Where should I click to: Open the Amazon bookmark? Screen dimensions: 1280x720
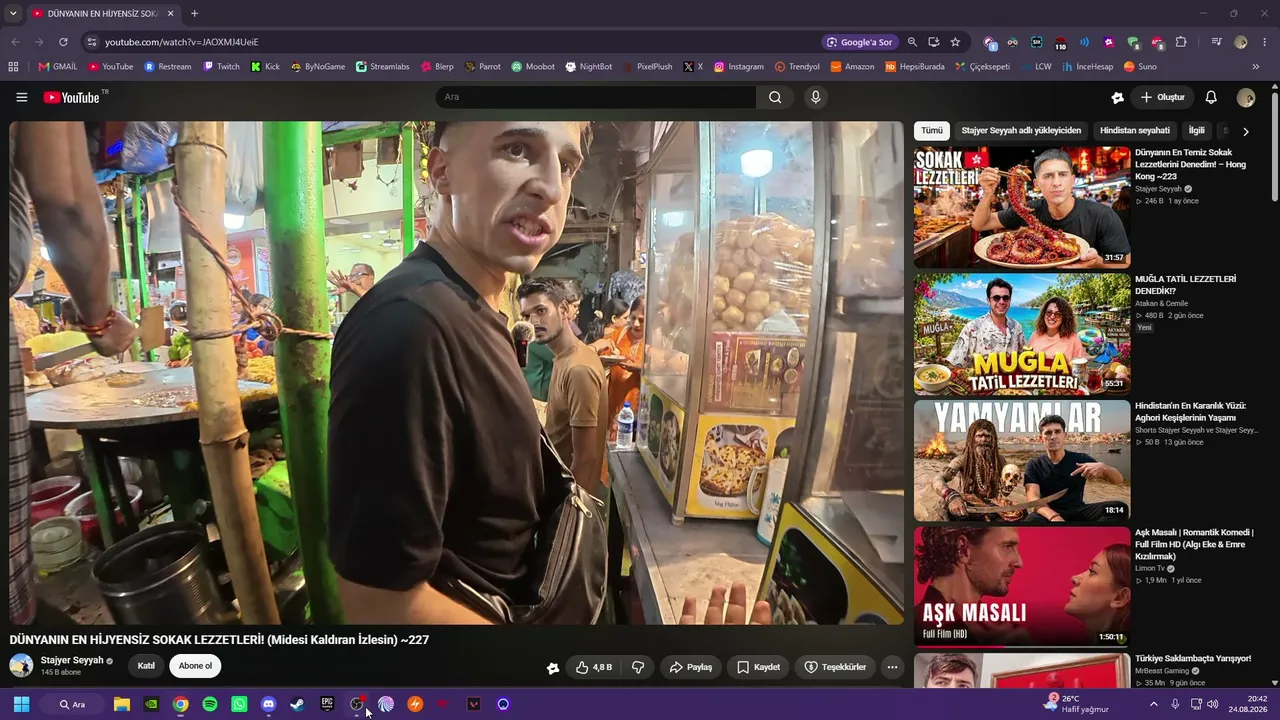(852, 67)
